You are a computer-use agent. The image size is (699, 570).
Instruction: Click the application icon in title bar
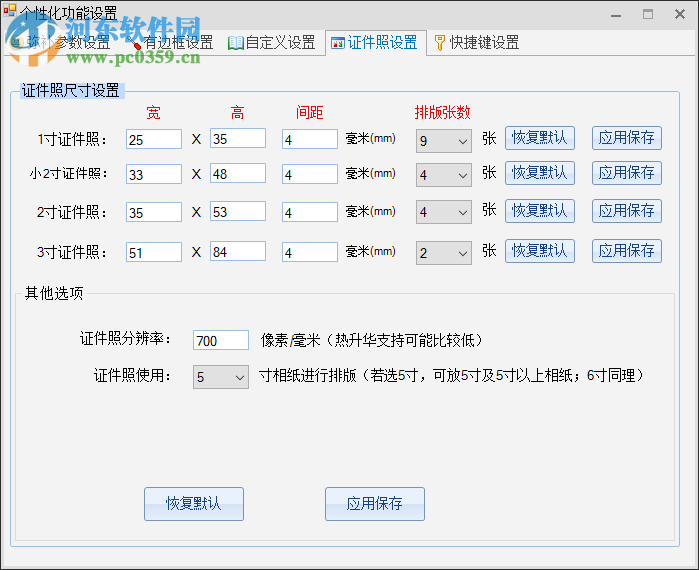point(10,10)
